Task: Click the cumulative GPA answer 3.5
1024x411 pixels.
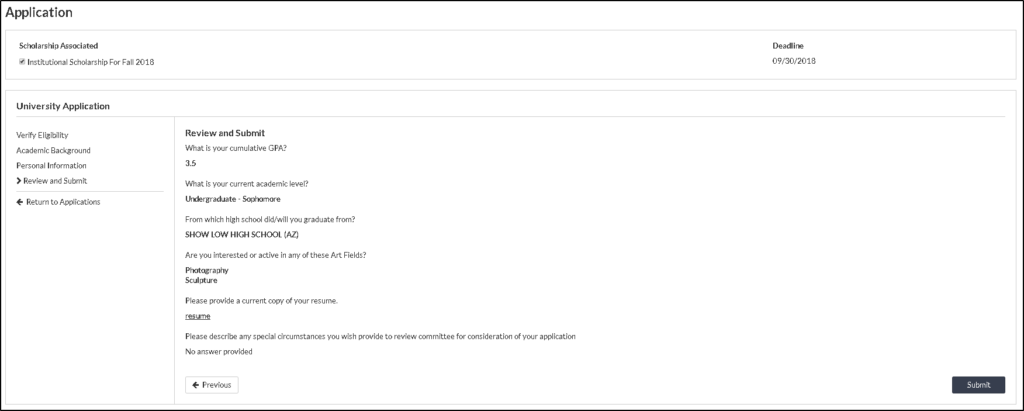Action: [191, 163]
